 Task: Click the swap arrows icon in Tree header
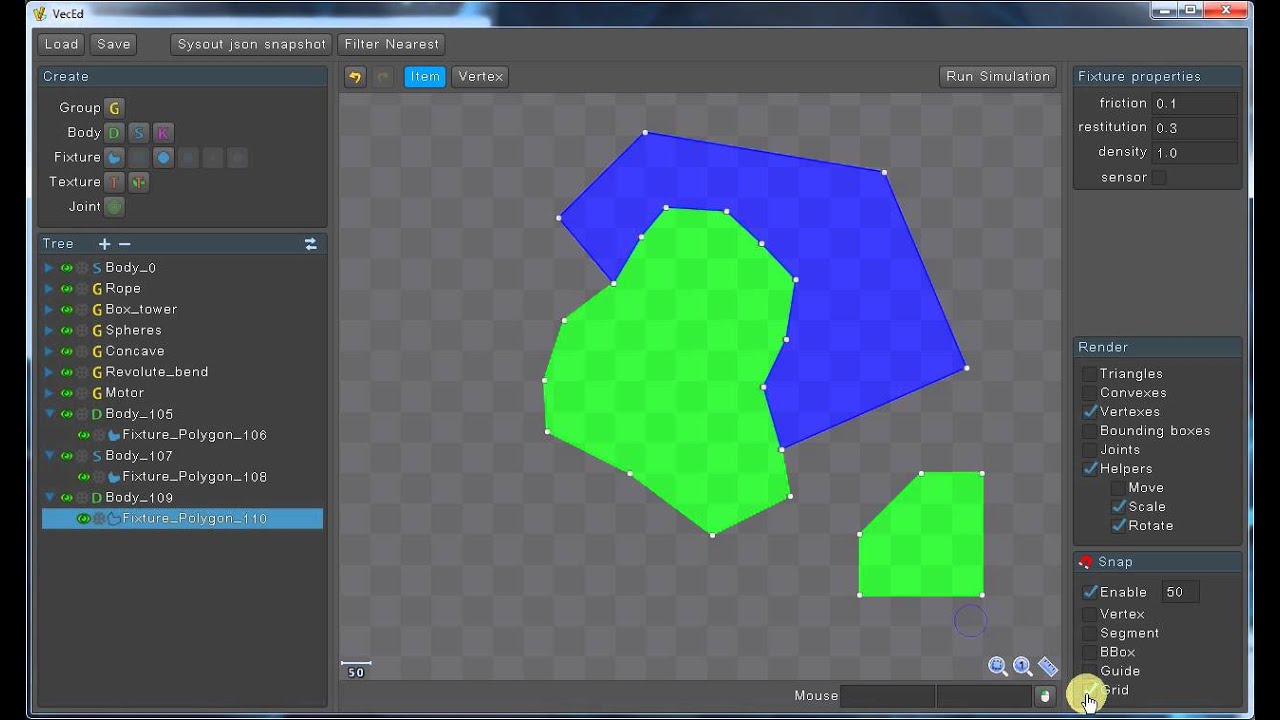310,244
